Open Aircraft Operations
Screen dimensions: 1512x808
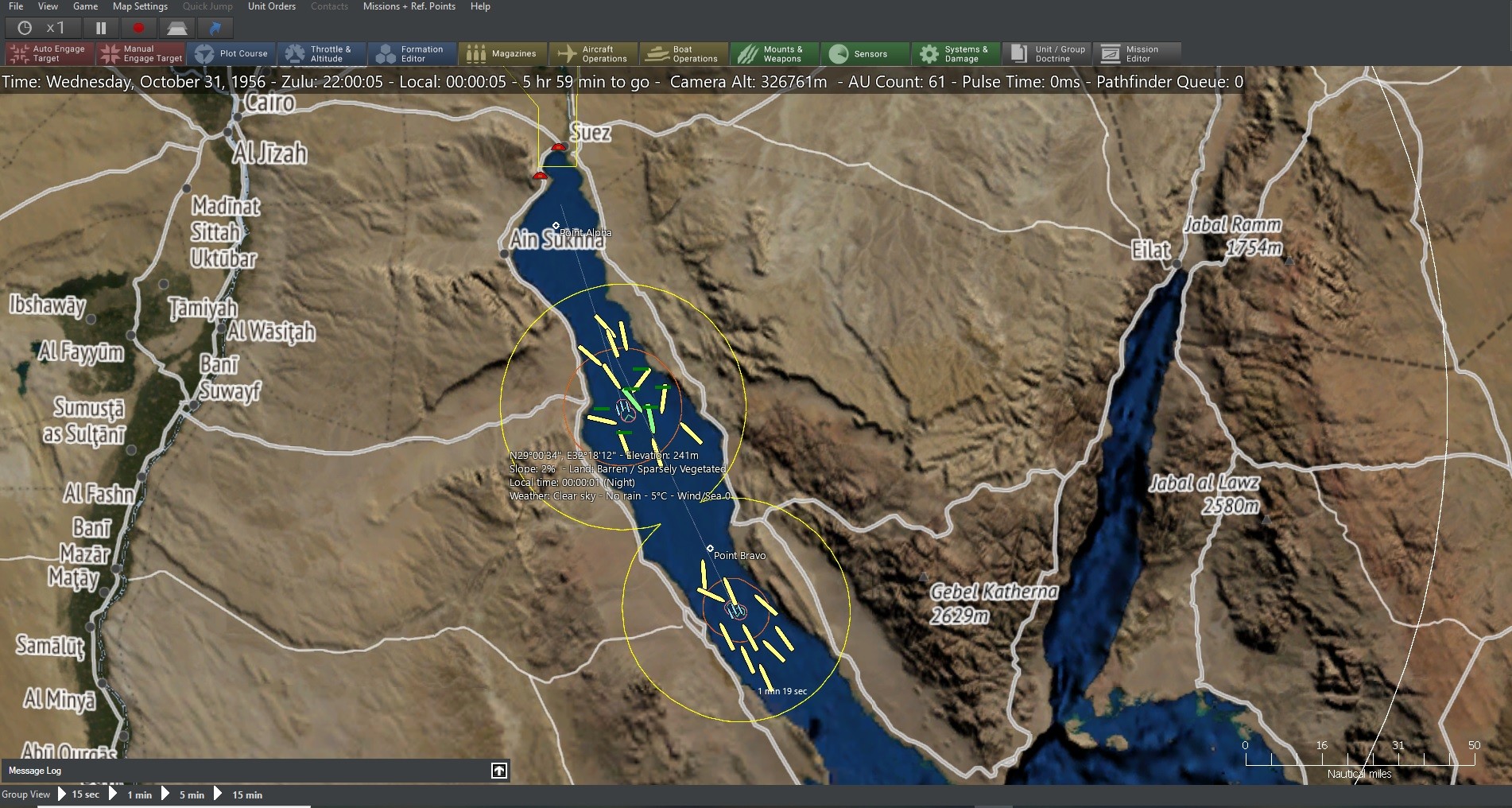(x=593, y=53)
